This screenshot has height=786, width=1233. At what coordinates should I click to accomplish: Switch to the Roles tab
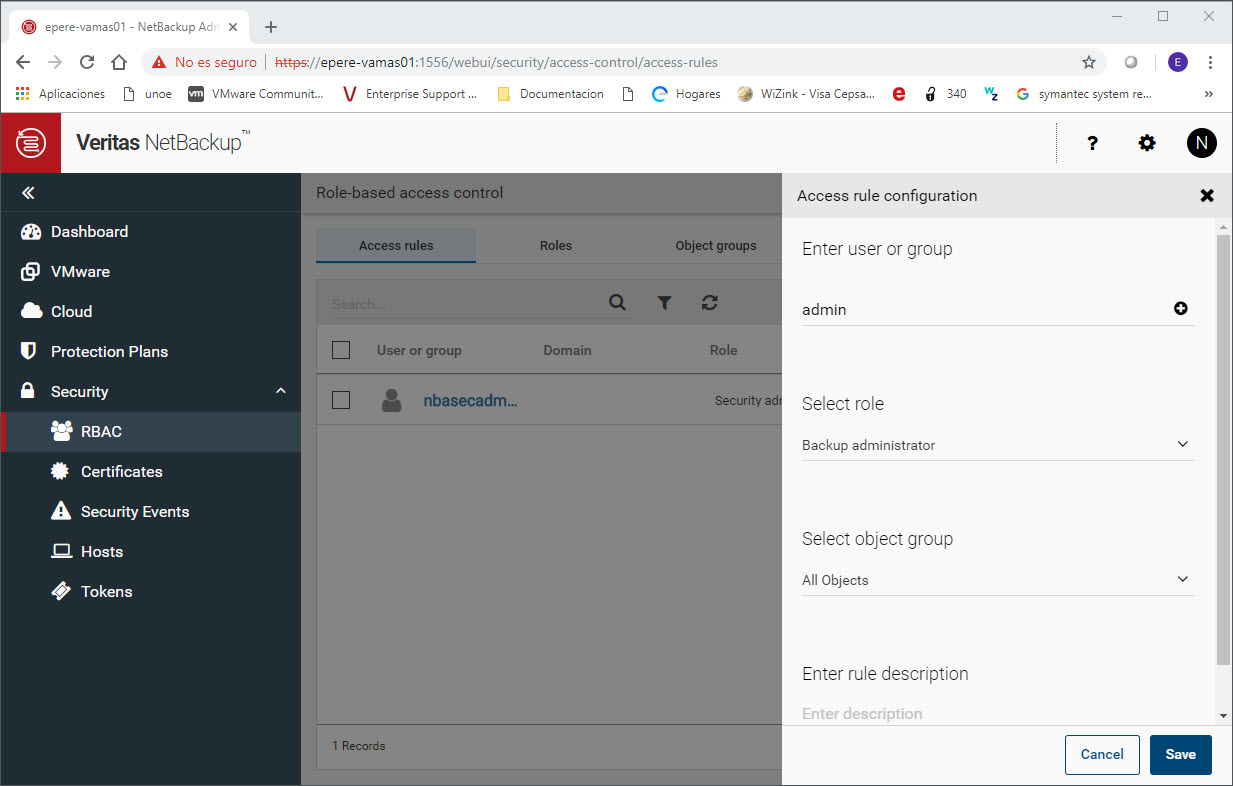[x=556, y=246]
